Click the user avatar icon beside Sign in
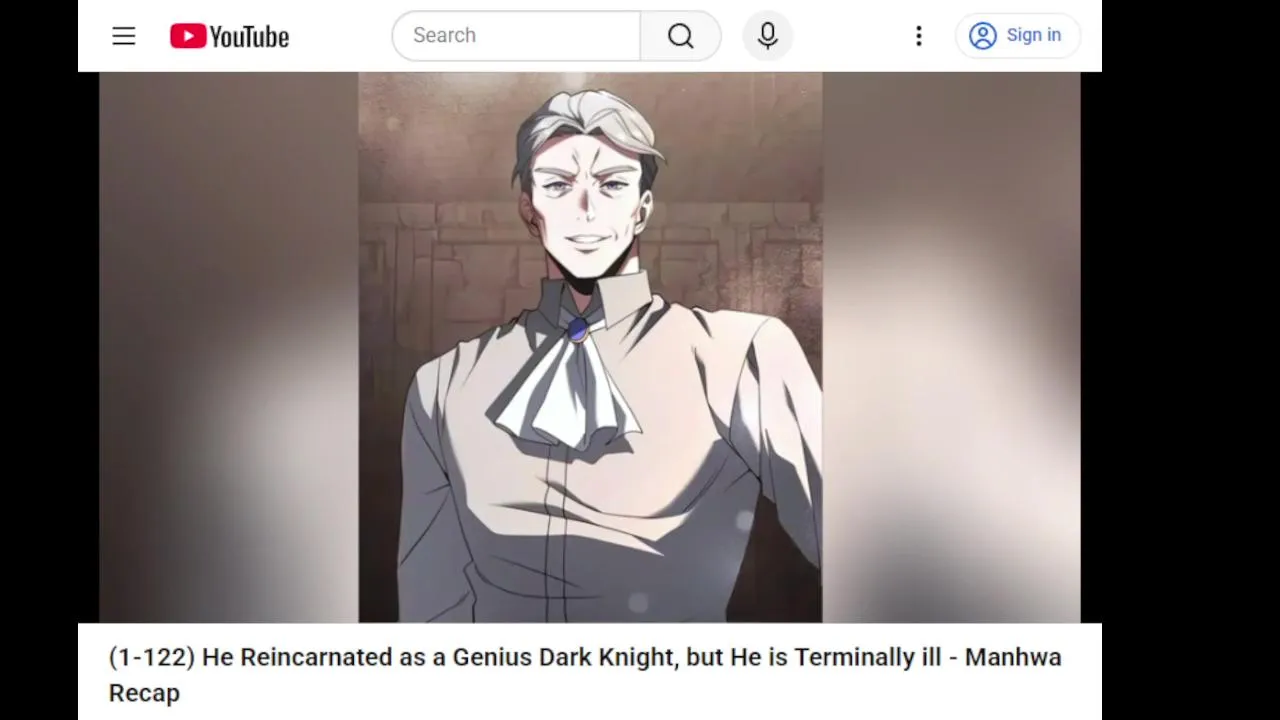 pos(982,36)
